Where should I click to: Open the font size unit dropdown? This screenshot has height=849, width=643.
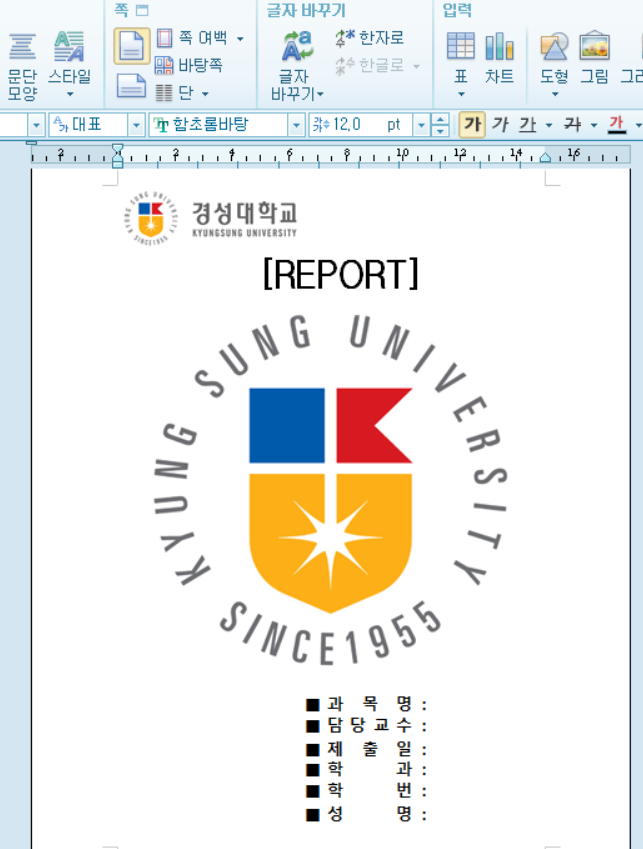click(x=421, y=125)
